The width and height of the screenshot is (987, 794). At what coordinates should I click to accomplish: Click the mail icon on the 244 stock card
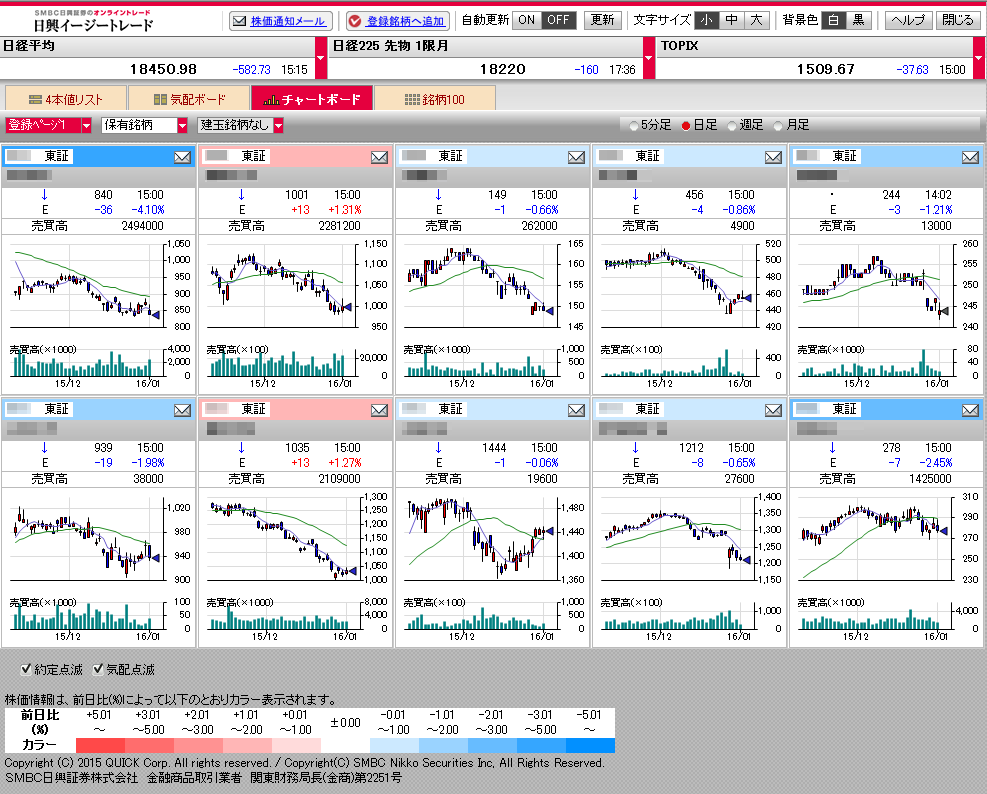(x=970, y=157)
